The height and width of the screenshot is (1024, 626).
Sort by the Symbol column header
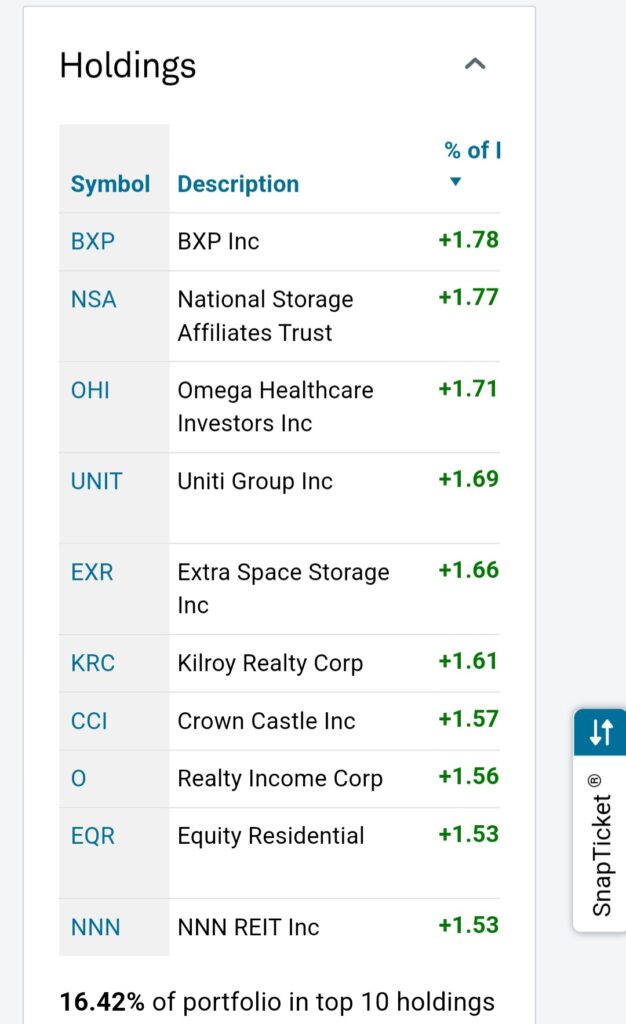[110, 184]
